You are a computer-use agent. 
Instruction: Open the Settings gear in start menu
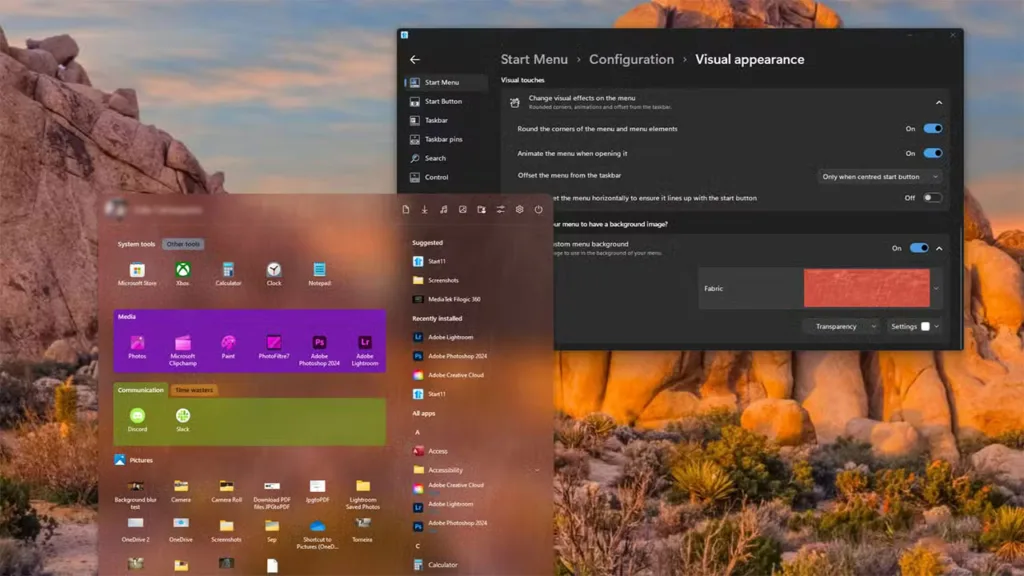(519, 210)
